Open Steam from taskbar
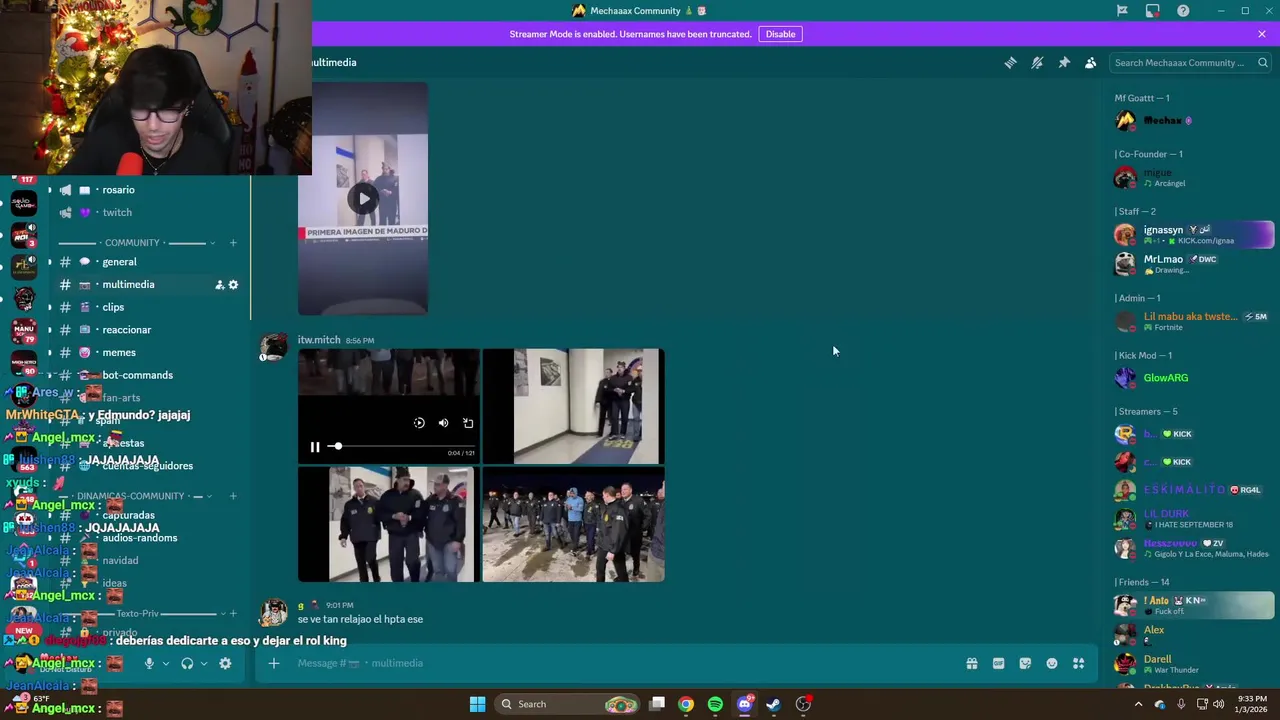Screen dimensions: 1280x720 point(773,704)
